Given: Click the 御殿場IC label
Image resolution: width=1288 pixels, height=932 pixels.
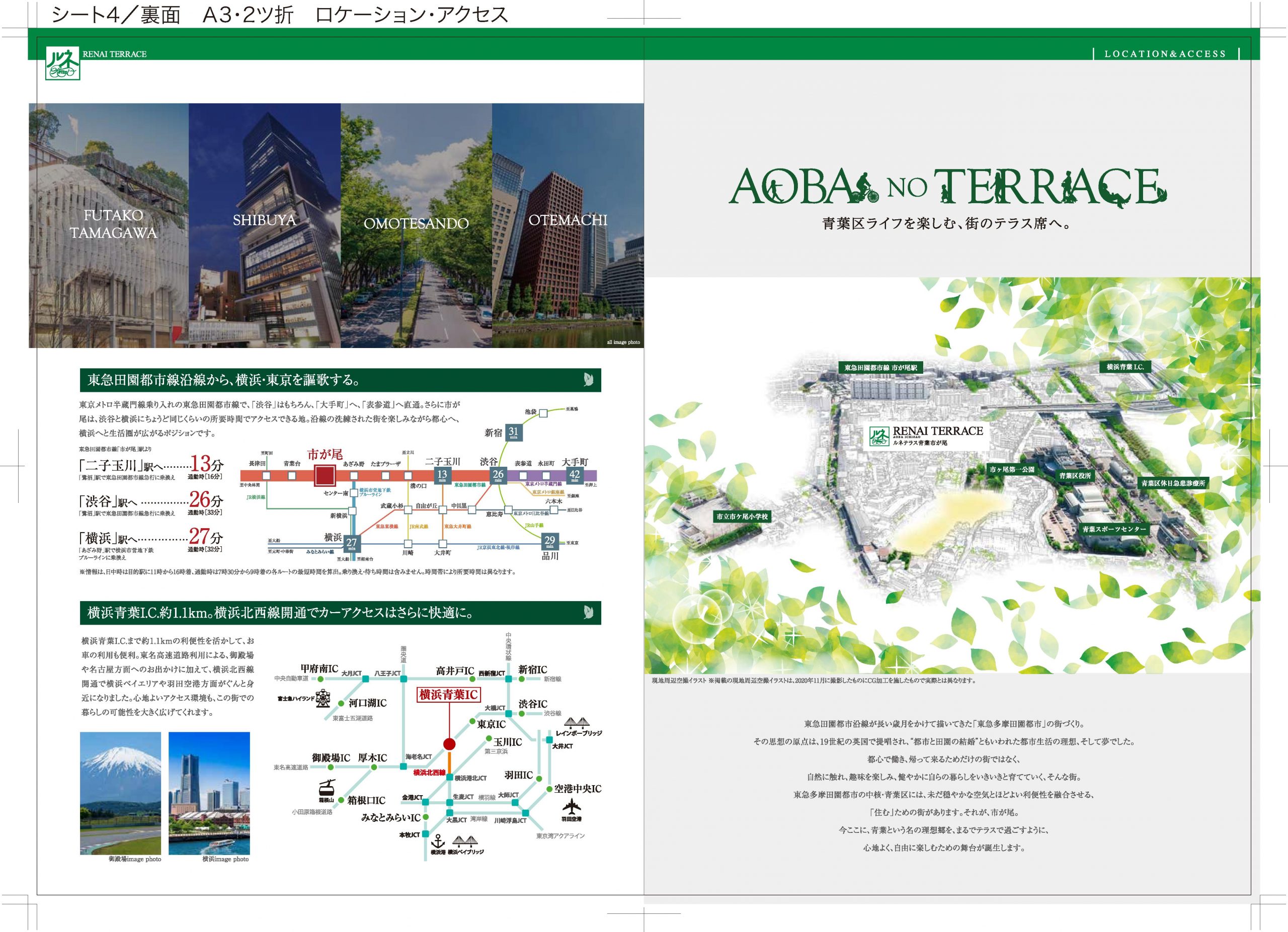Looking at the screenshot, I should click(331, 758).
